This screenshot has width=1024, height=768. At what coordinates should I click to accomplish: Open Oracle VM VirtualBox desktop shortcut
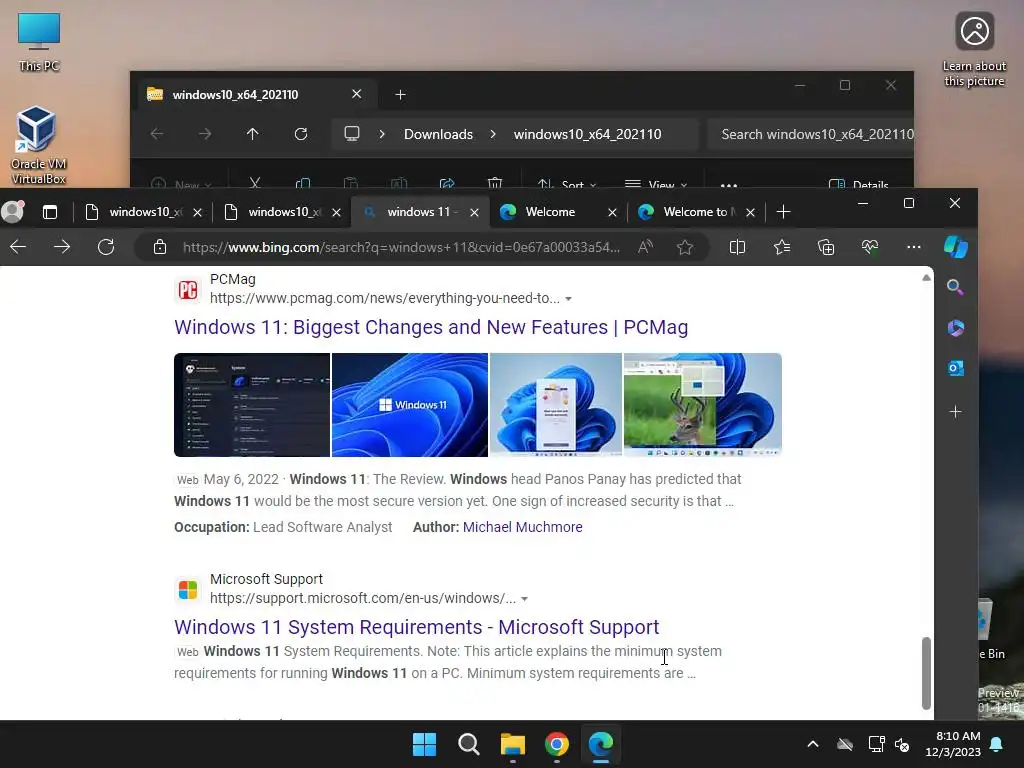[39, 146]
